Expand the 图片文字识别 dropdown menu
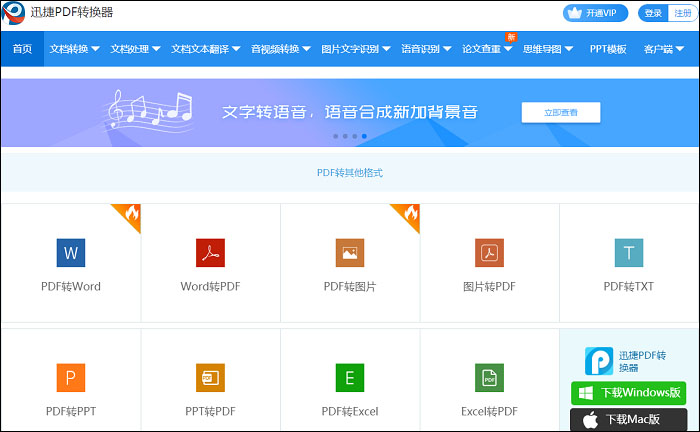Viewport: 700px width, 432px height. pos(356,49)
